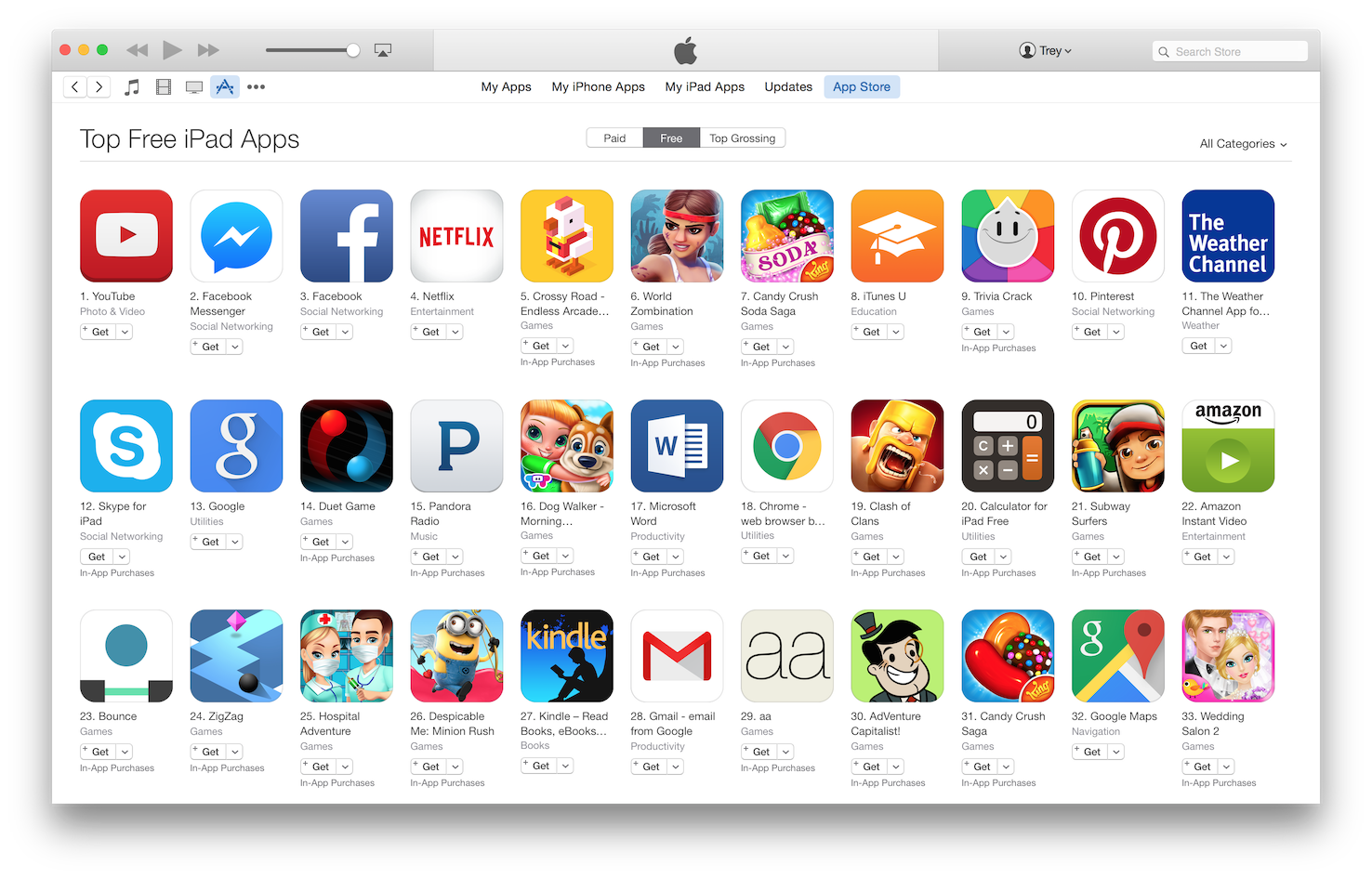The image size is (1372, 878).
Task: Start playback with the Play button
Action: pos(172,50)
